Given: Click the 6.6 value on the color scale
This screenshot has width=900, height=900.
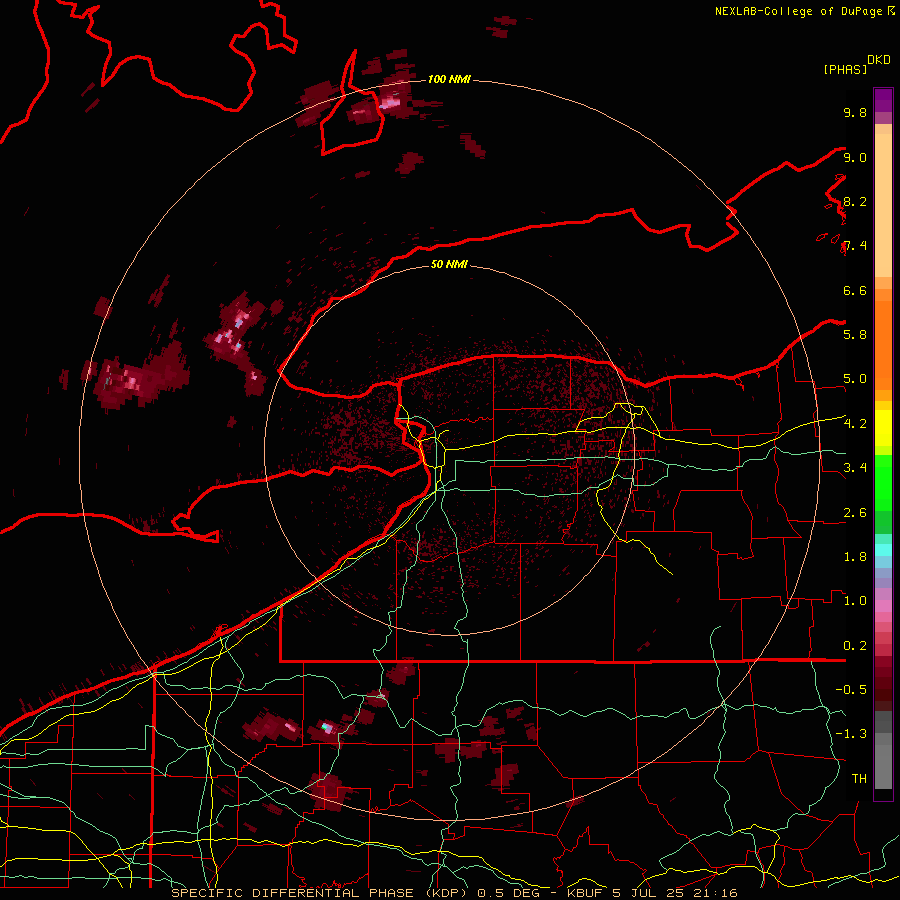Looking at the screenshot, I should point(855,290).
